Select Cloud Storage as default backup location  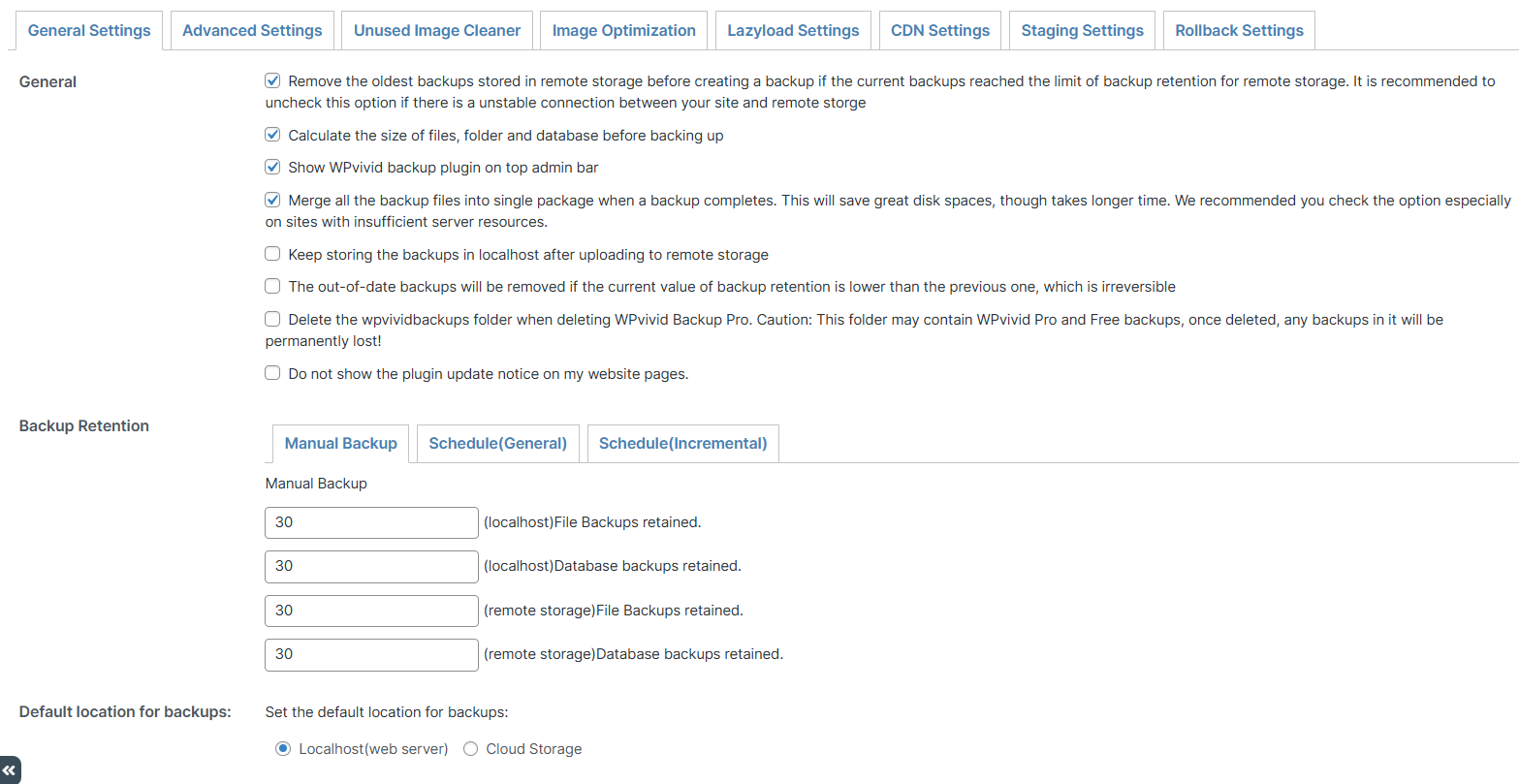pyautogui.click(x=470, y=748)
